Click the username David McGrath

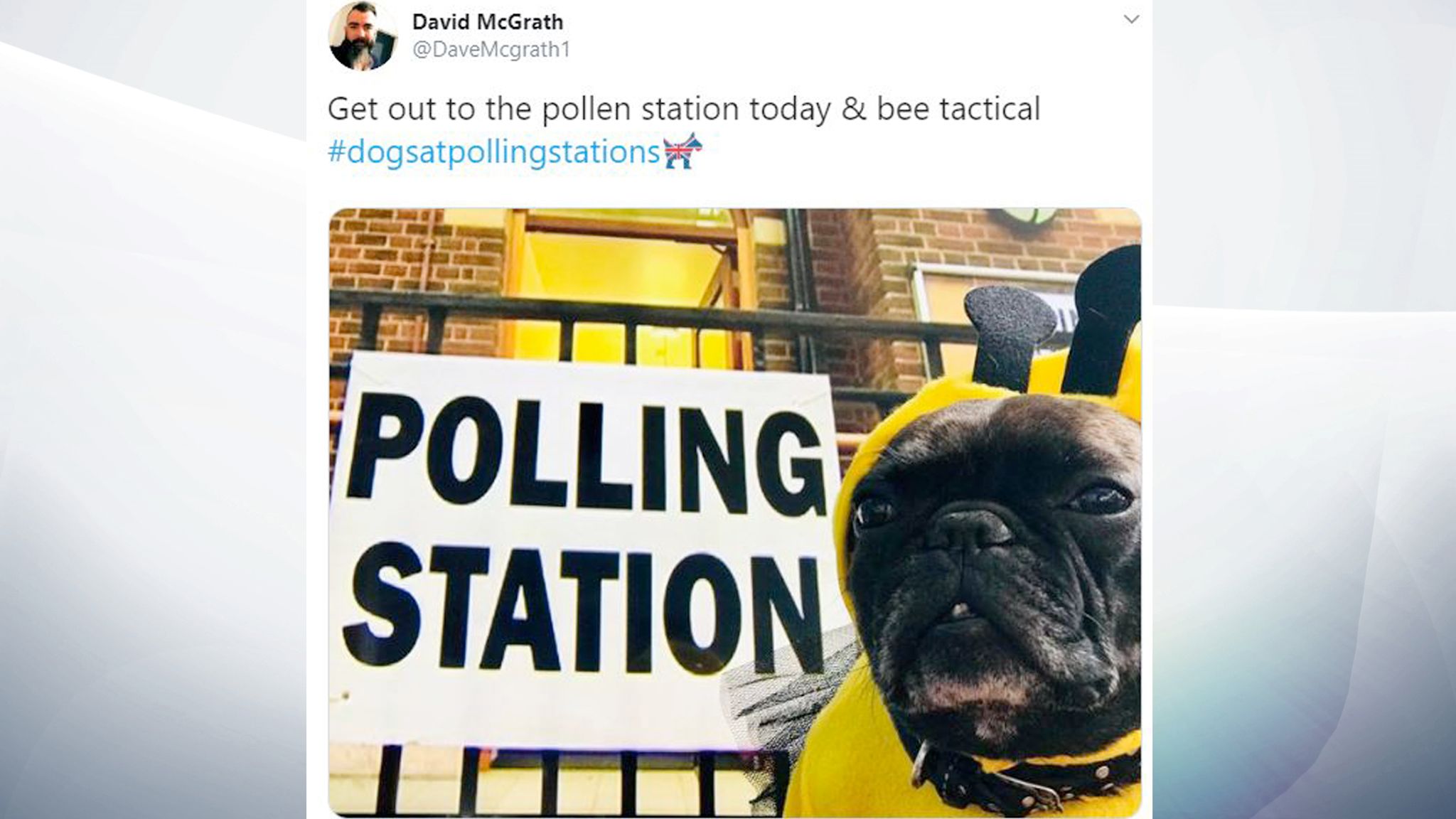tap(486, 22)
